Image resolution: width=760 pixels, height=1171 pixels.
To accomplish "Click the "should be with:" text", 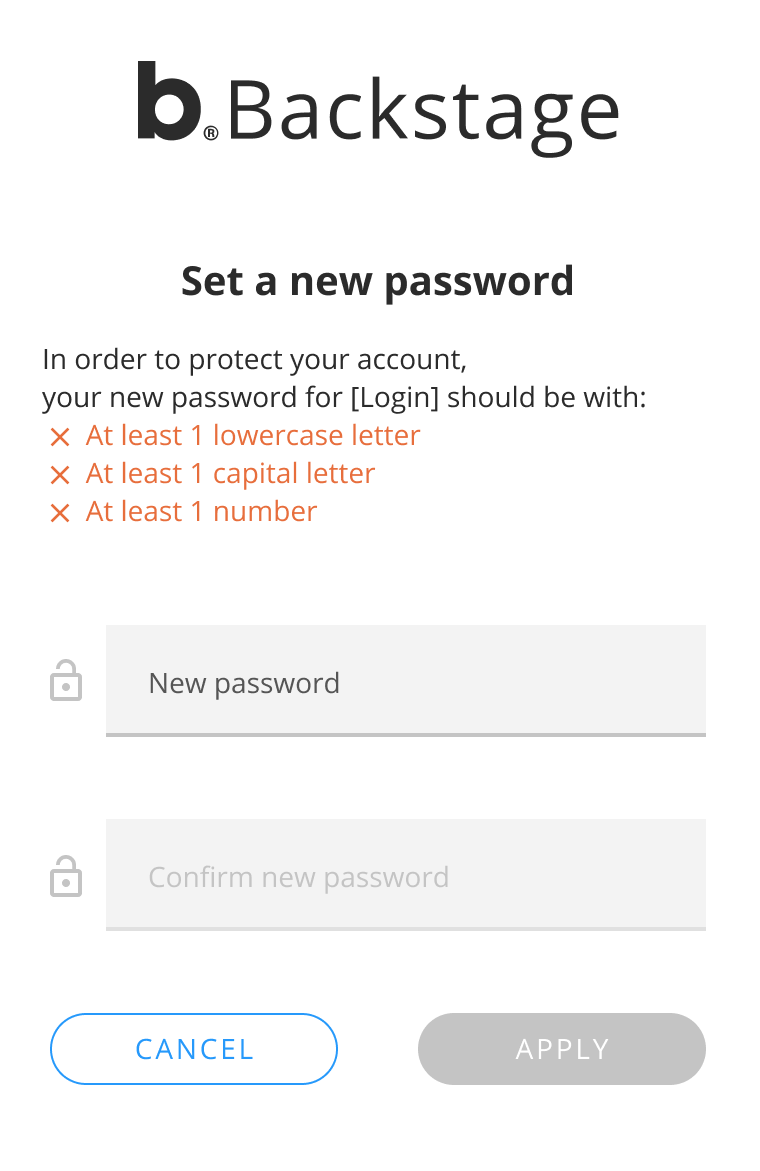I will [x=547, y=398].
